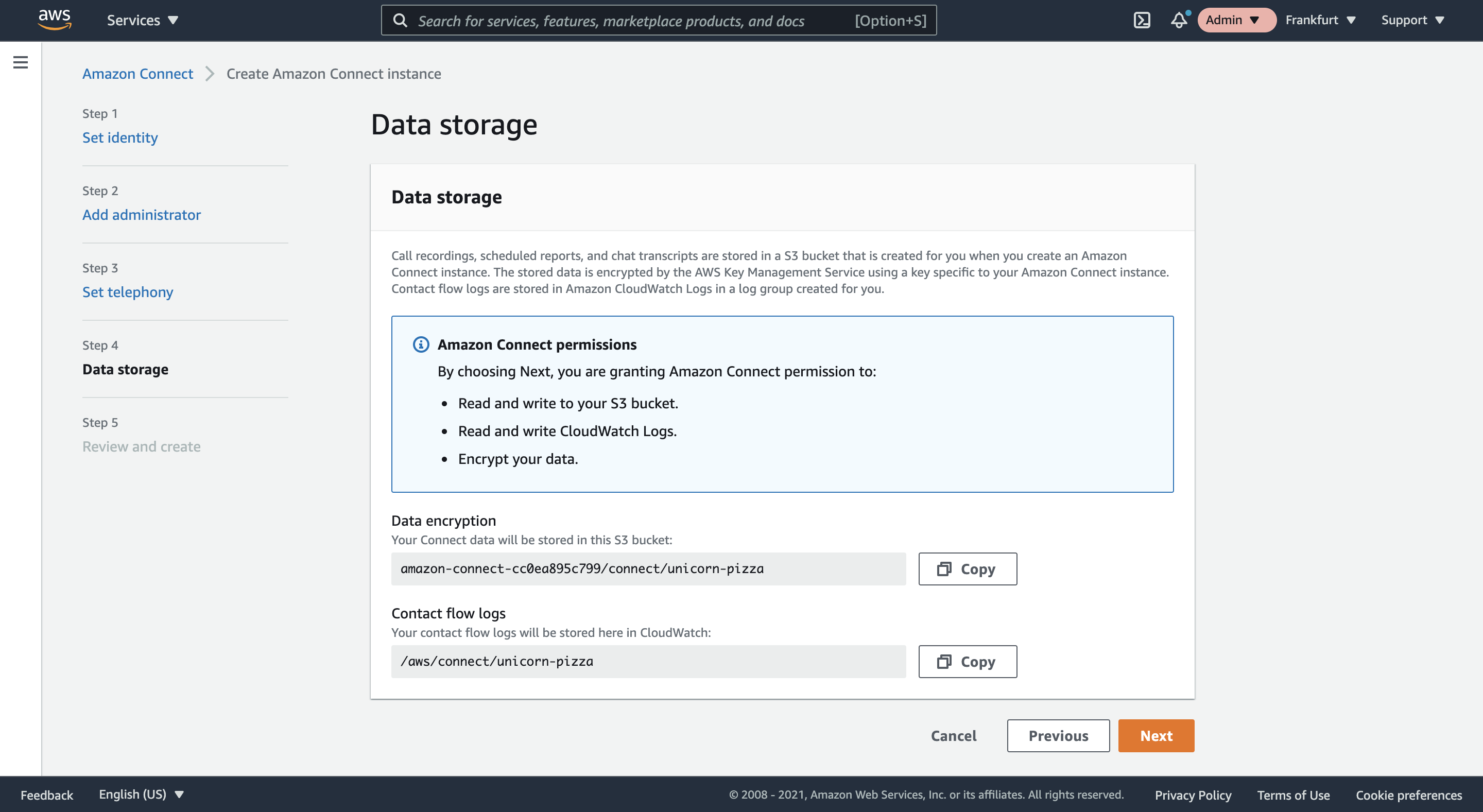The width and height of the screenshot is (1483, 812).
Task: Open the CloudShell terminal icon
Action: [x=1142, y=20]
